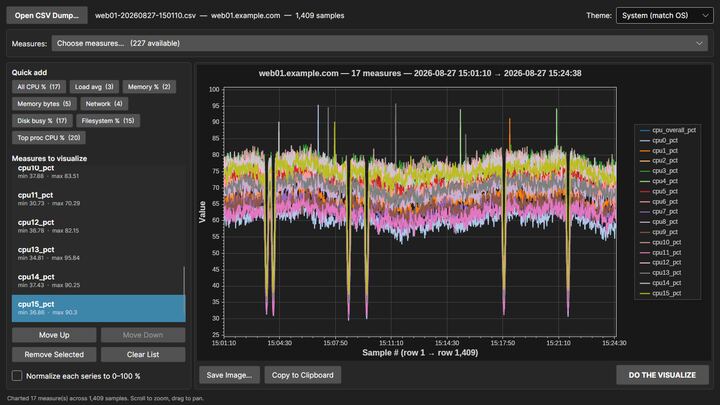Screen dimensions: 720x405
Task: Click cpu2_pct legend entry
Action: click(x=659, y=161)
